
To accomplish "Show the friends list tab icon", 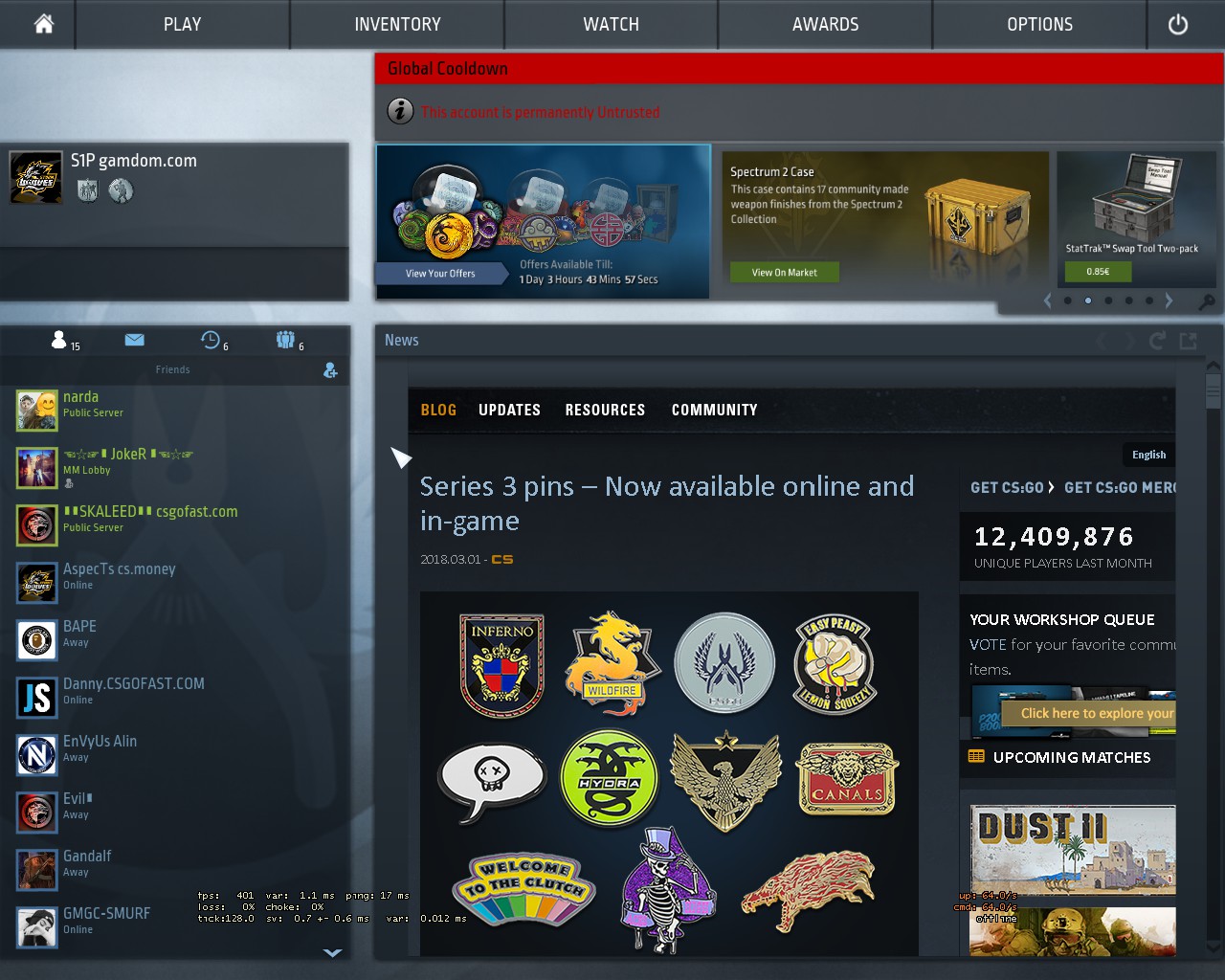I will point(59,340).
